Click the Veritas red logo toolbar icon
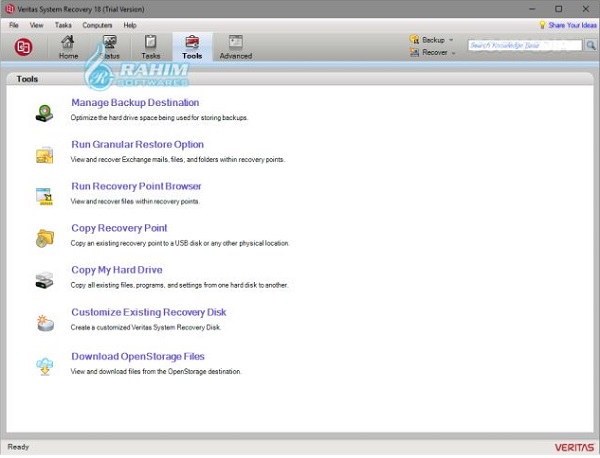Image resolution: width=600 pixels, height=458 pixels. pyautogui.click(x=23, y=47)
